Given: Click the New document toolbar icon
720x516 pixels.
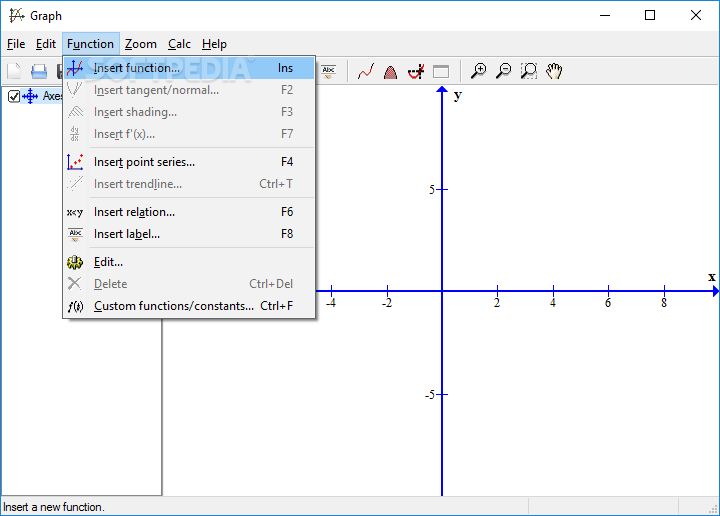Looking at the screenshot, I should coord(14,71).
